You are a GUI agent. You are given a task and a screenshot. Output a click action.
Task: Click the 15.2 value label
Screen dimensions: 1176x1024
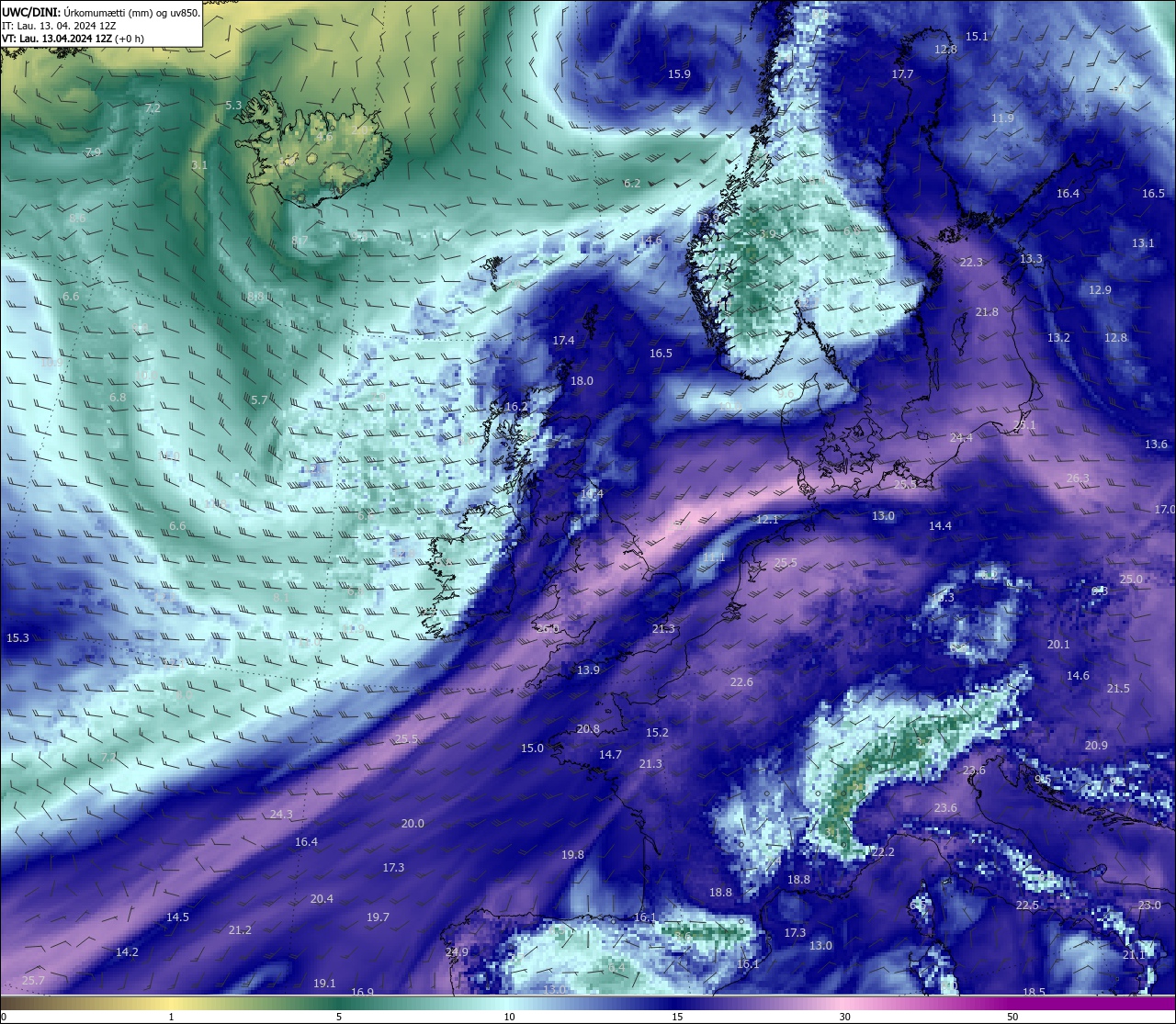pos(657,733)
